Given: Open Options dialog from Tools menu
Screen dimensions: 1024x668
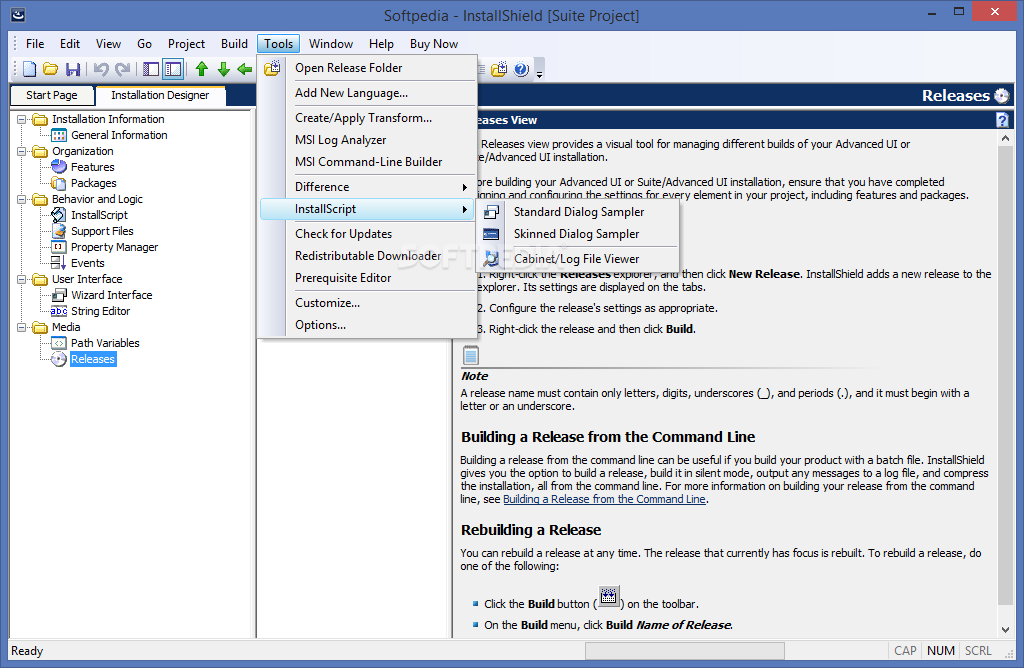Looking at the screenshot, I should tap(367, 325).
